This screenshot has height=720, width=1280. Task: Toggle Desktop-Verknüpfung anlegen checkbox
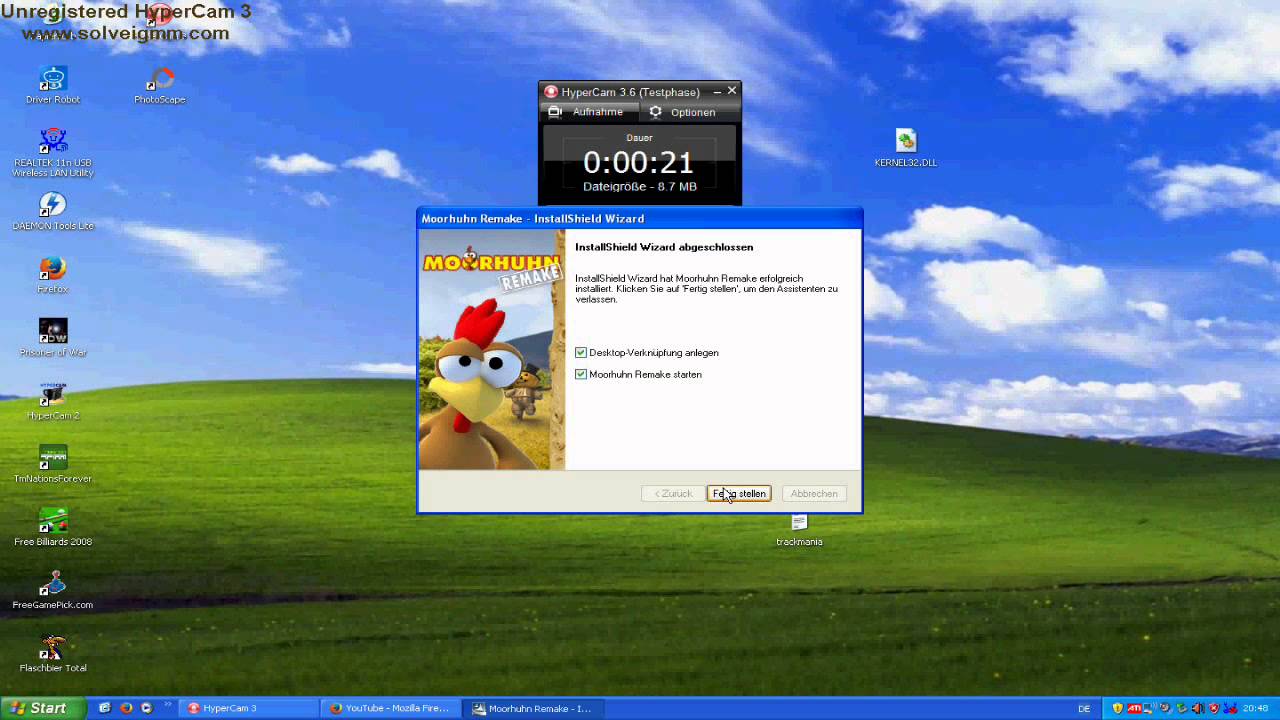[581, 353]
